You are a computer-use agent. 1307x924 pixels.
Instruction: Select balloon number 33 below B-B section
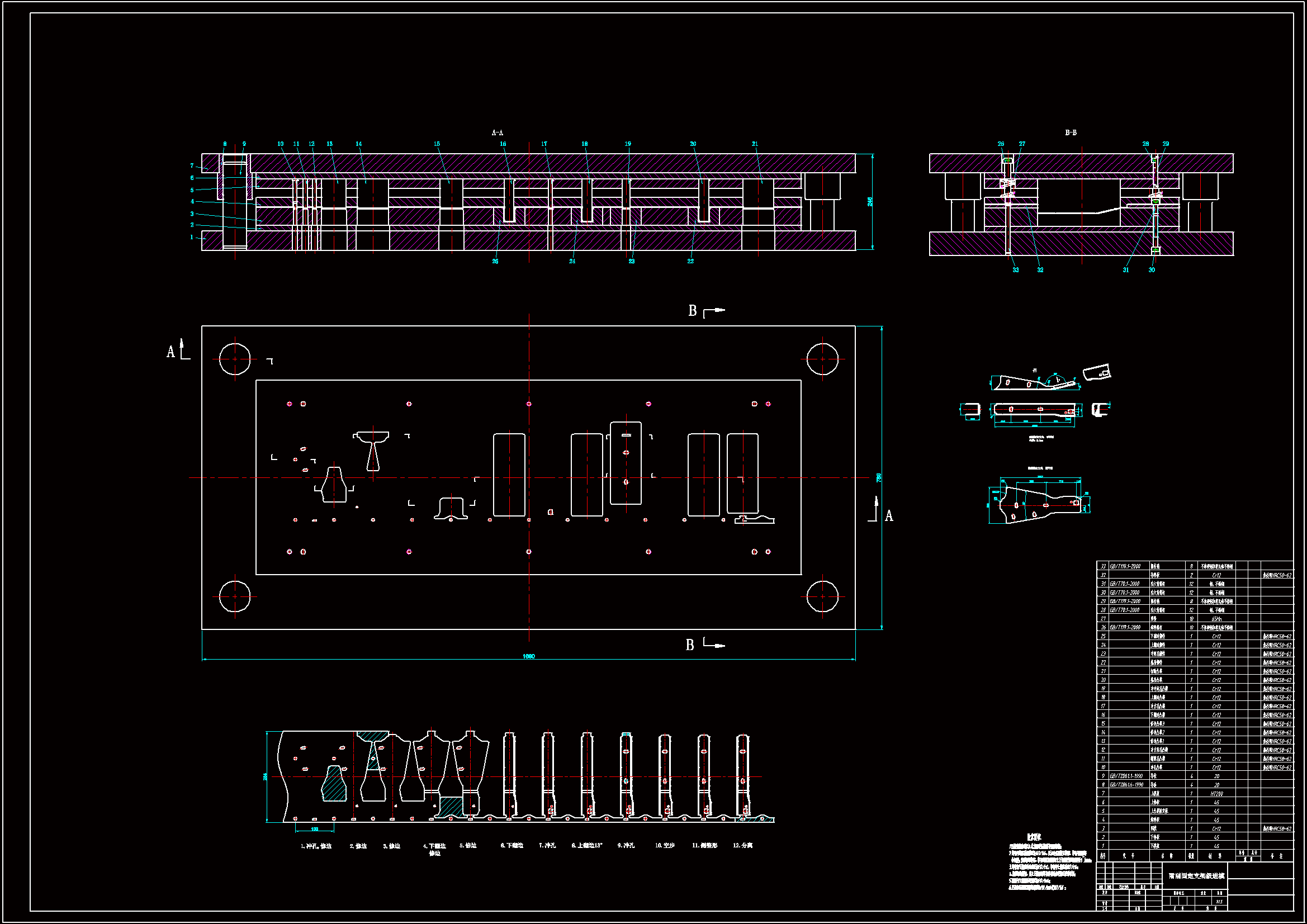click(1016, 270)
